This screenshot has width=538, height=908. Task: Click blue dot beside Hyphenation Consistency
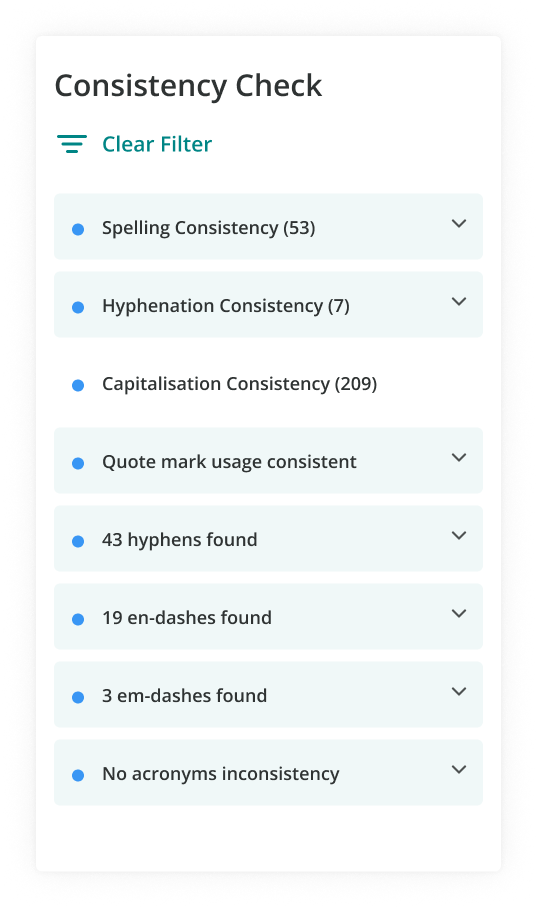click(x=78, y=307)
